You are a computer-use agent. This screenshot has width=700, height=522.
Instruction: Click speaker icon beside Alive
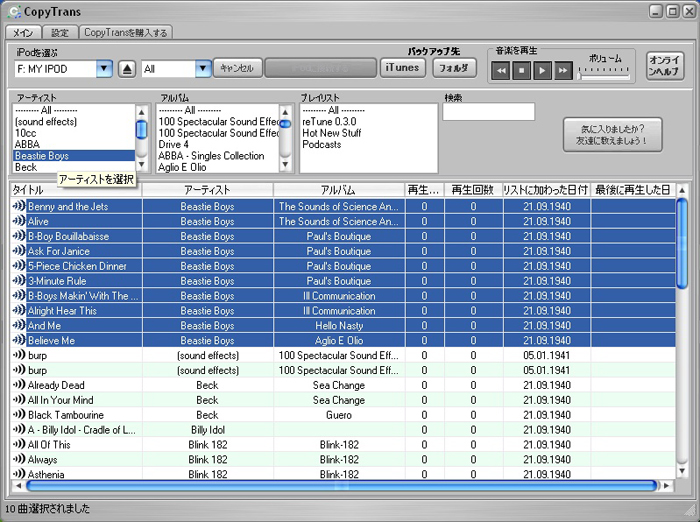click(x=19, y=221)
